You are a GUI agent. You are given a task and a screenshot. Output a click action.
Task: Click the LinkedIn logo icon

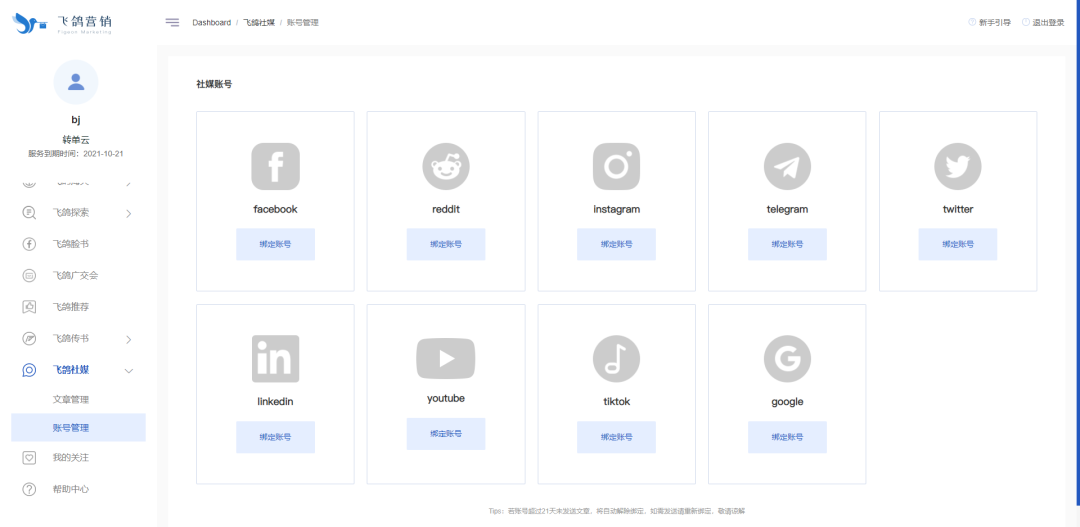point(276,359)
